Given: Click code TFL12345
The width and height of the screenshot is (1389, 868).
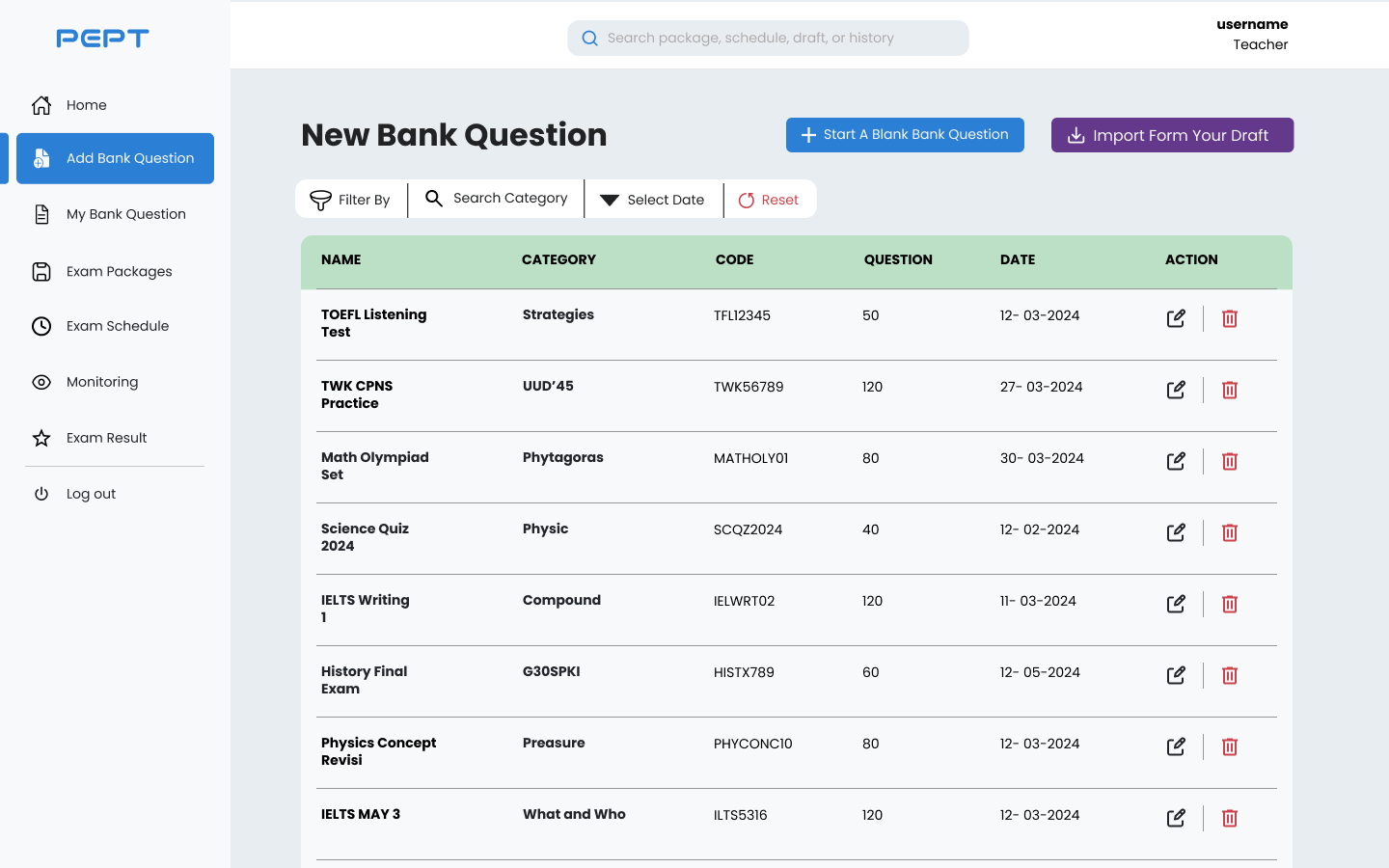Looking at the screenshot, I should click(x=742, y=315).
